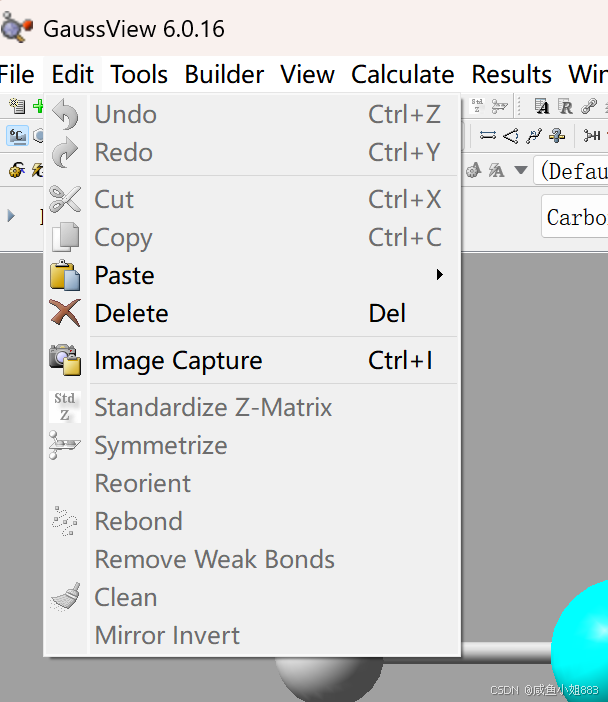Click the gear with letter A icon
Viewport: 608px width, 702px height.
473,170
